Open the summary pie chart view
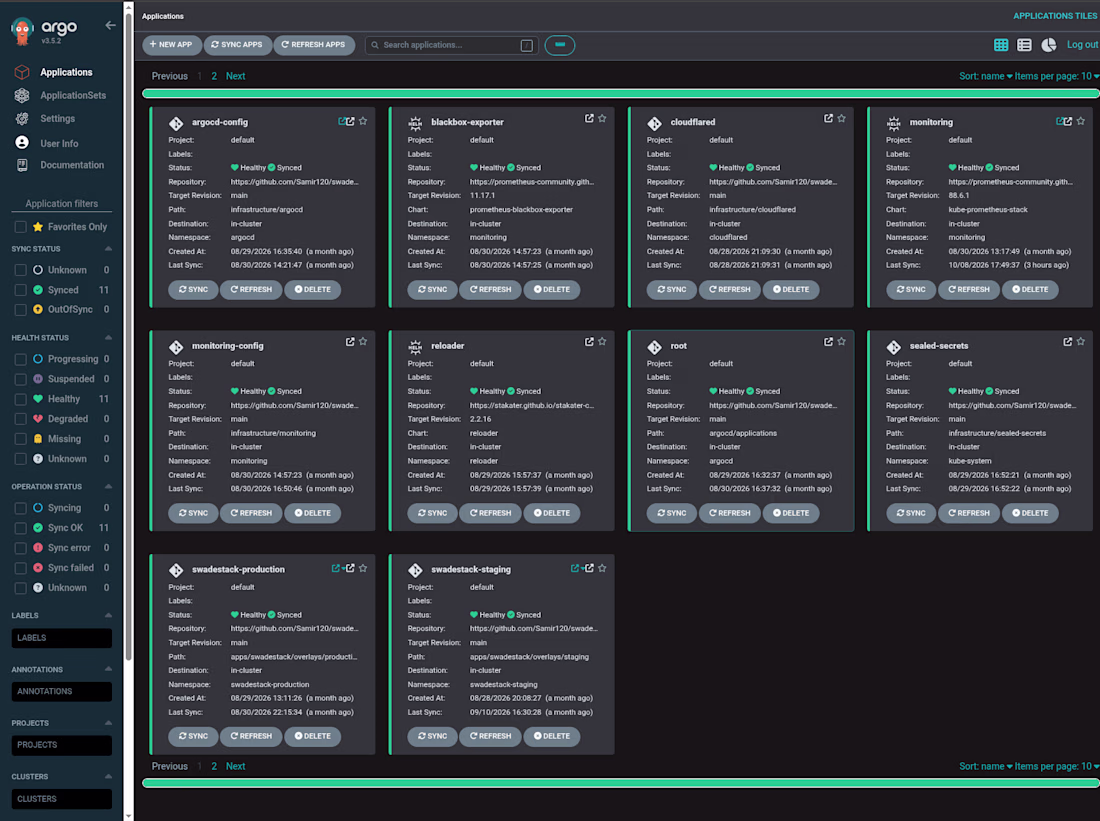 [x=1049, y=45]
